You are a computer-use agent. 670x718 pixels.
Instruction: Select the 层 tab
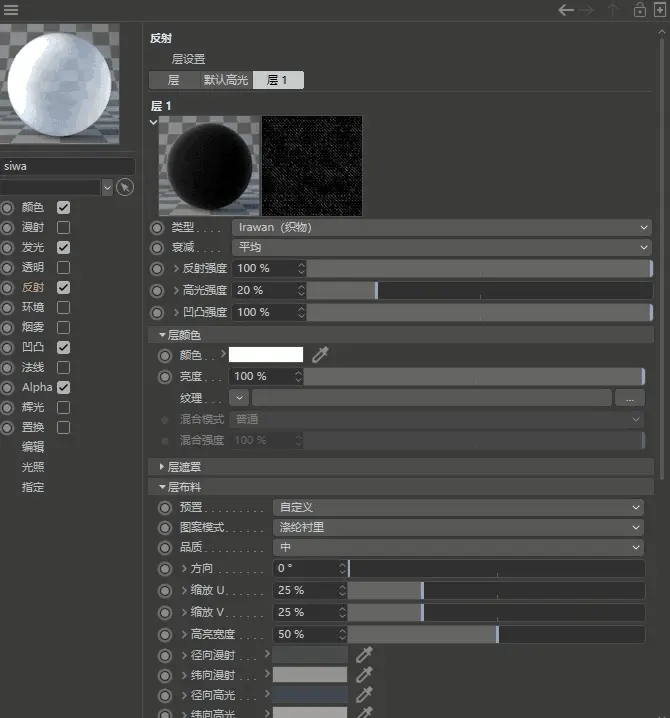174,80
